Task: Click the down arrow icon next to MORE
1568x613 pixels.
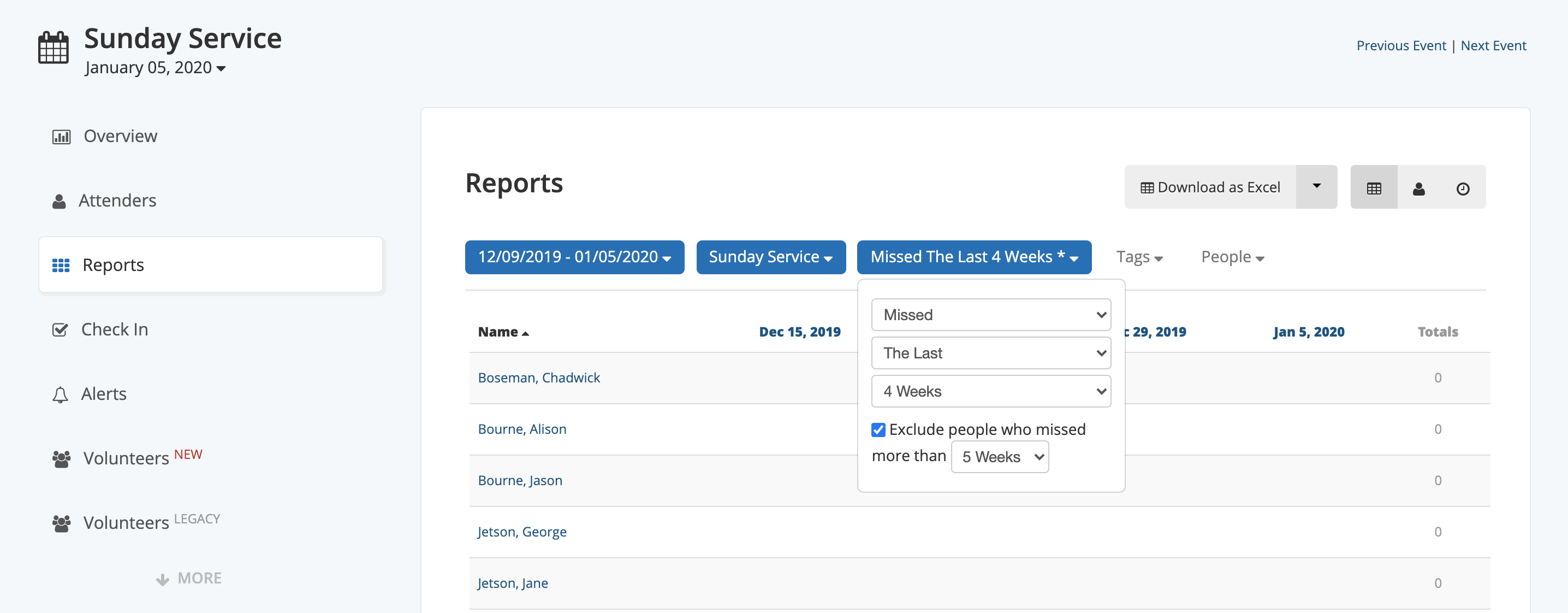Action: [x=163, y=579]
